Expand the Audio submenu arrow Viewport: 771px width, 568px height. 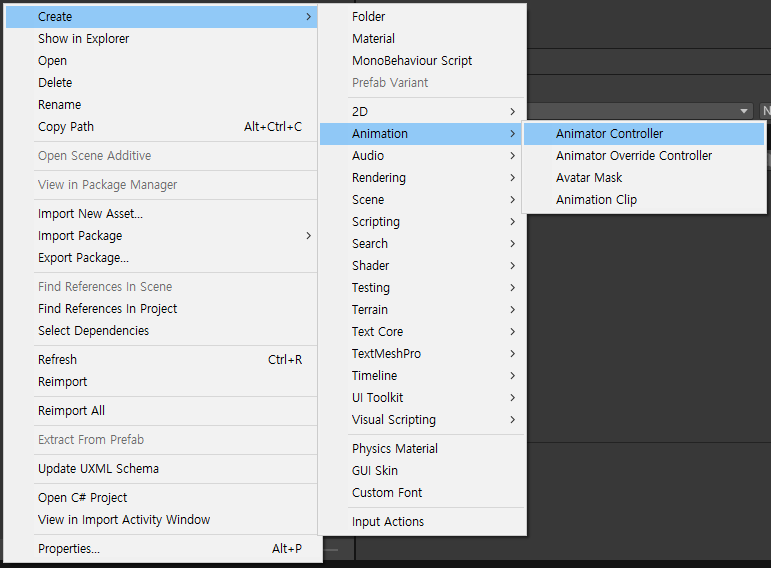tap(512, 156)
